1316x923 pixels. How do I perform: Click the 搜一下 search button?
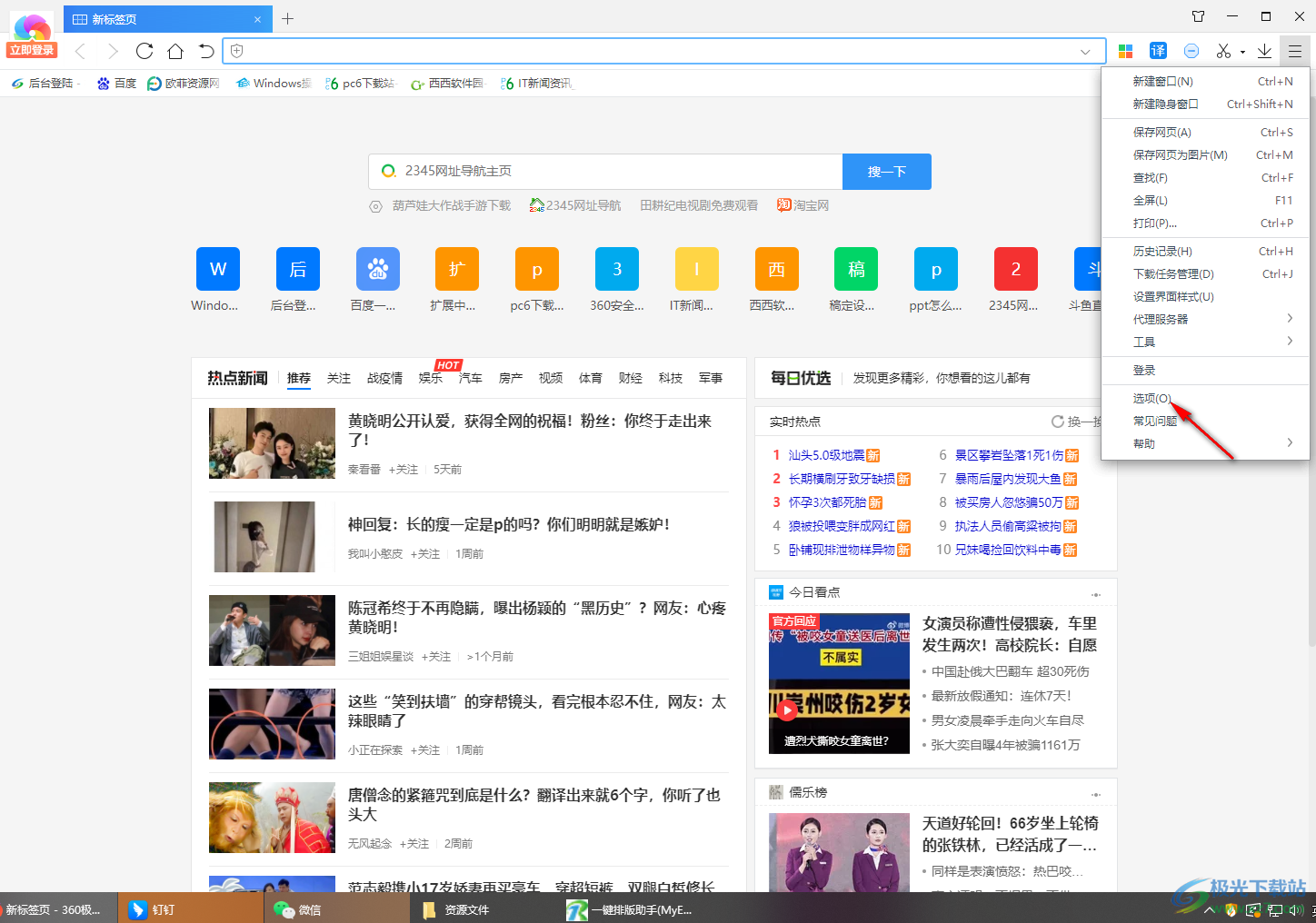point(887,172)
